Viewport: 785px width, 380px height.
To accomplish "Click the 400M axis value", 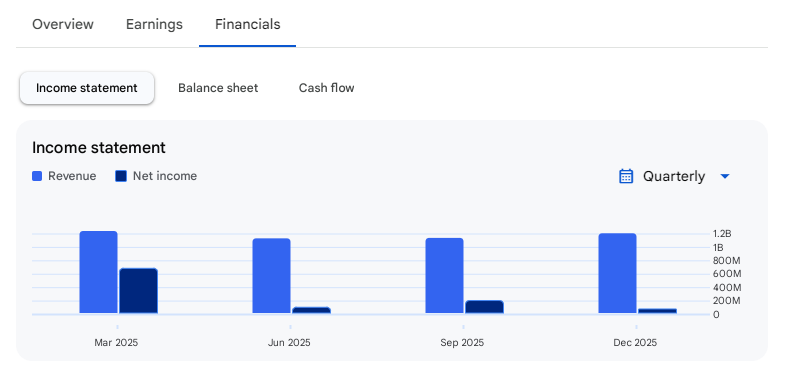I will [x=726, y=288].
